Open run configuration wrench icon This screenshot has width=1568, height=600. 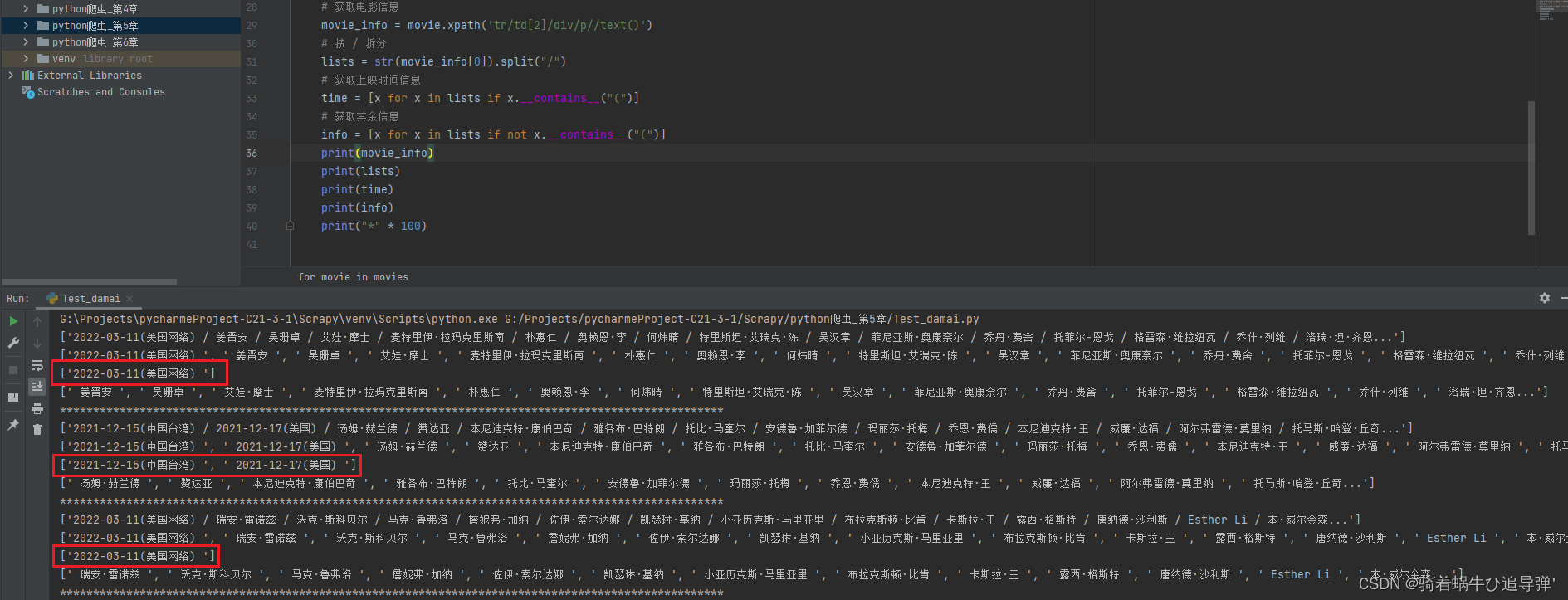coord(13,343)
